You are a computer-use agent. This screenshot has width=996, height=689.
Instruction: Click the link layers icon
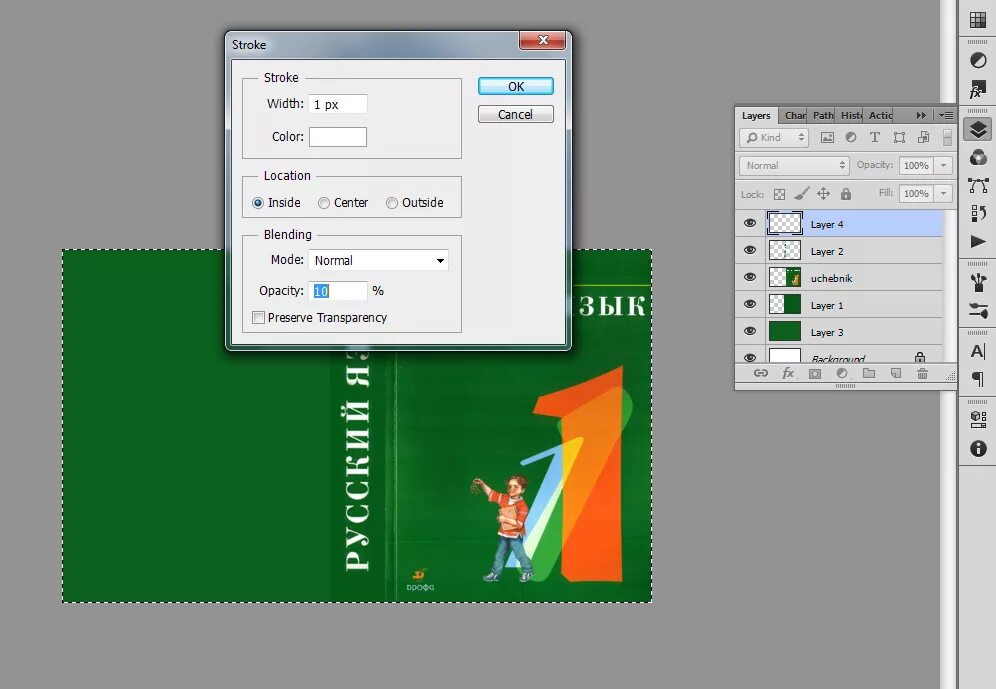click(x=760, y=373)
